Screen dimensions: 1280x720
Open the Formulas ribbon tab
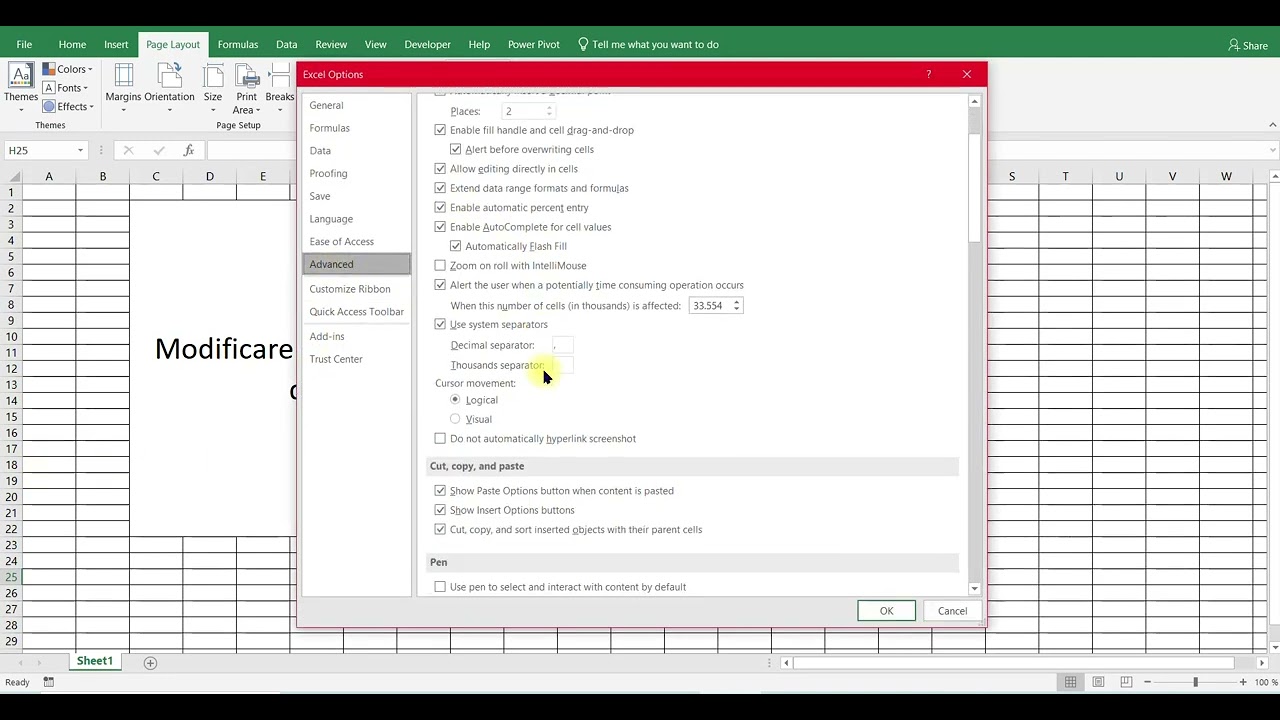[238, 44]
